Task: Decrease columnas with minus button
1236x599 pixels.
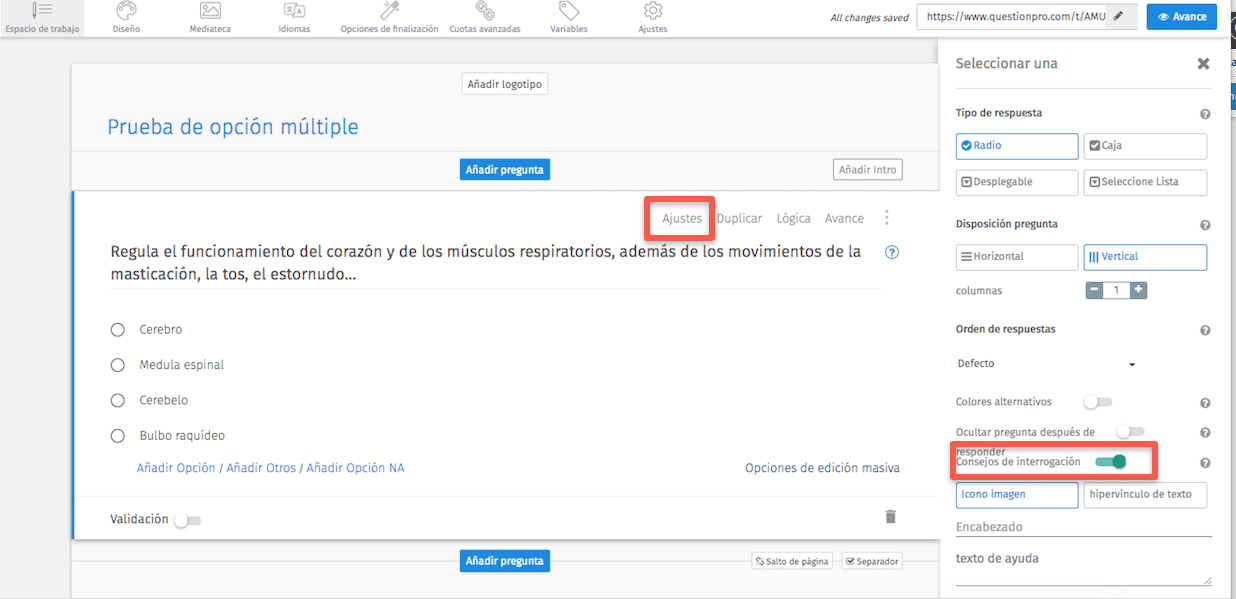Action: (x=1094, y=290)
